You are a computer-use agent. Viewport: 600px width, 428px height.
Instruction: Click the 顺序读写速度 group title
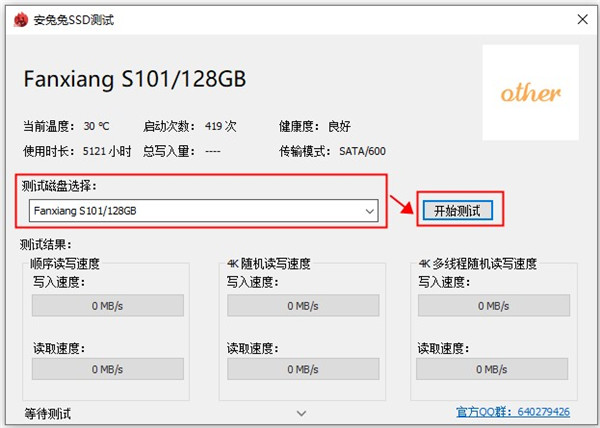click(x=65, y=264)
